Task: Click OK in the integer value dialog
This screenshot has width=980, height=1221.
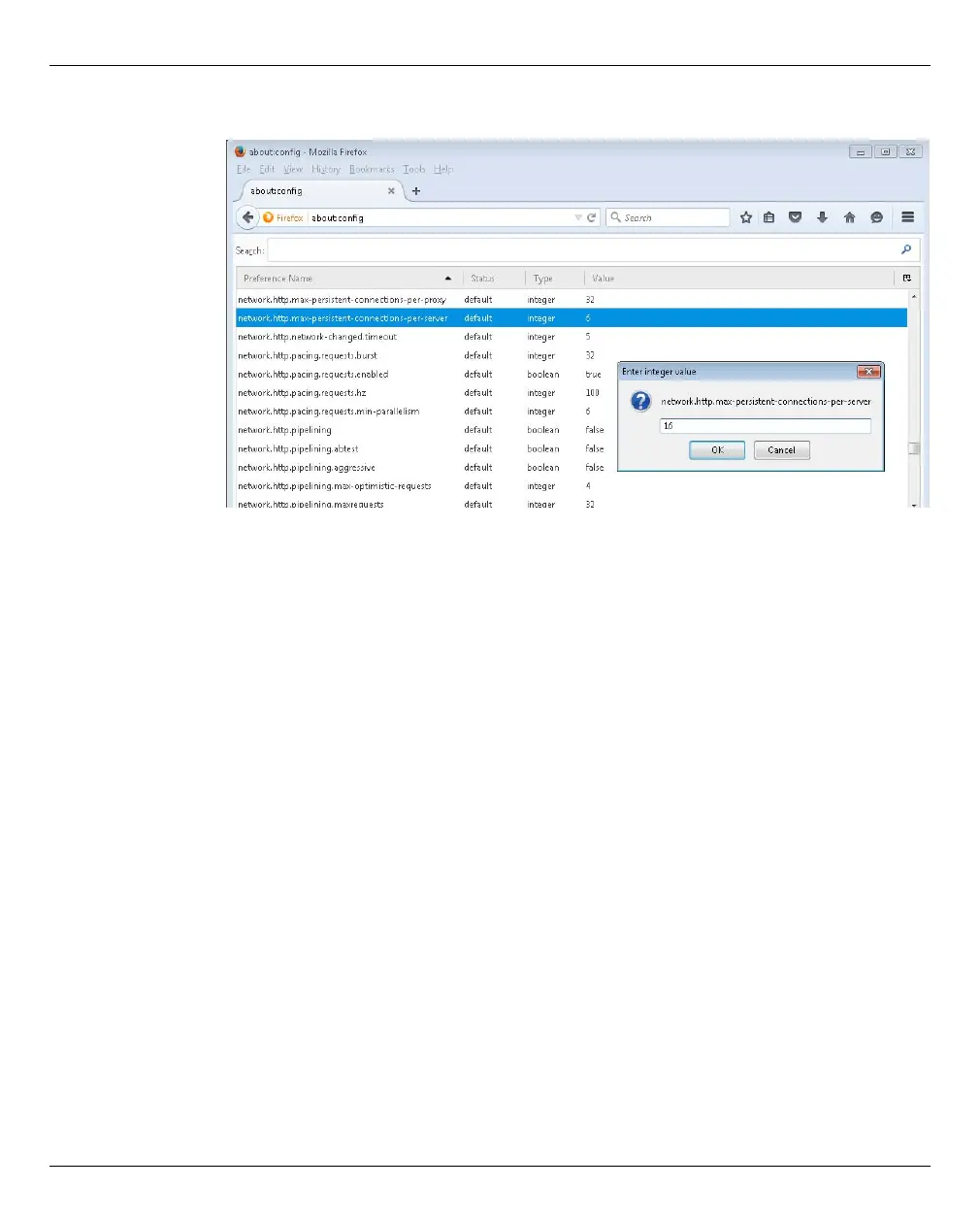Action: [717, 450]
